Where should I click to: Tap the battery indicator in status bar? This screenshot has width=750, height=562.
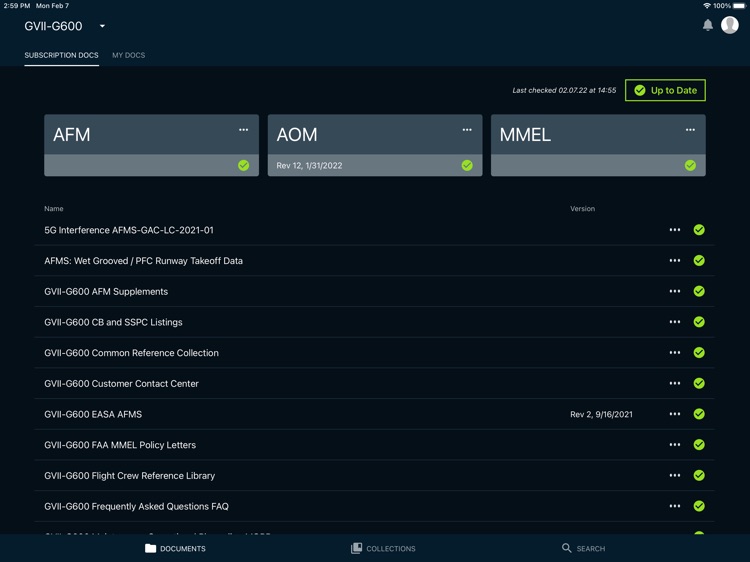tap(739, 6)
